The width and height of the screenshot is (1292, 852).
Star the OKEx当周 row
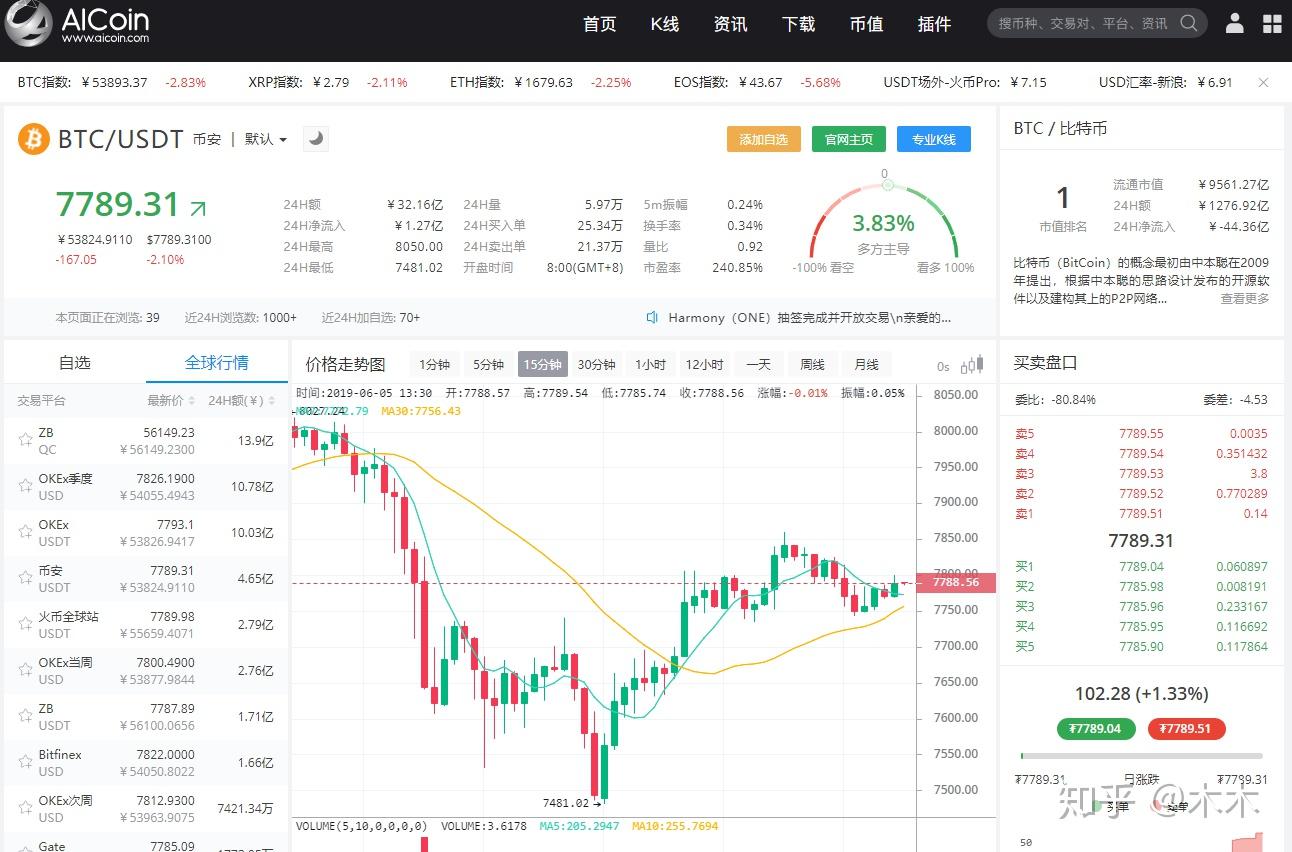point(26,670)
